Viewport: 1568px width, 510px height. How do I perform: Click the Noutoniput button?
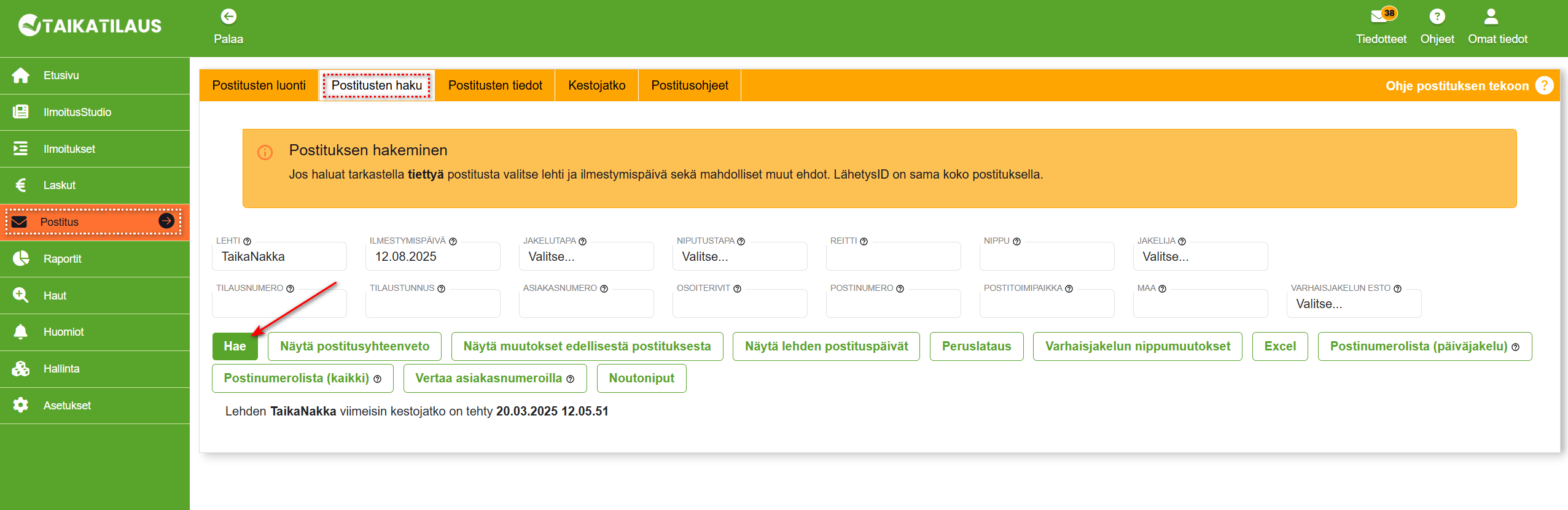coord(642,378)
